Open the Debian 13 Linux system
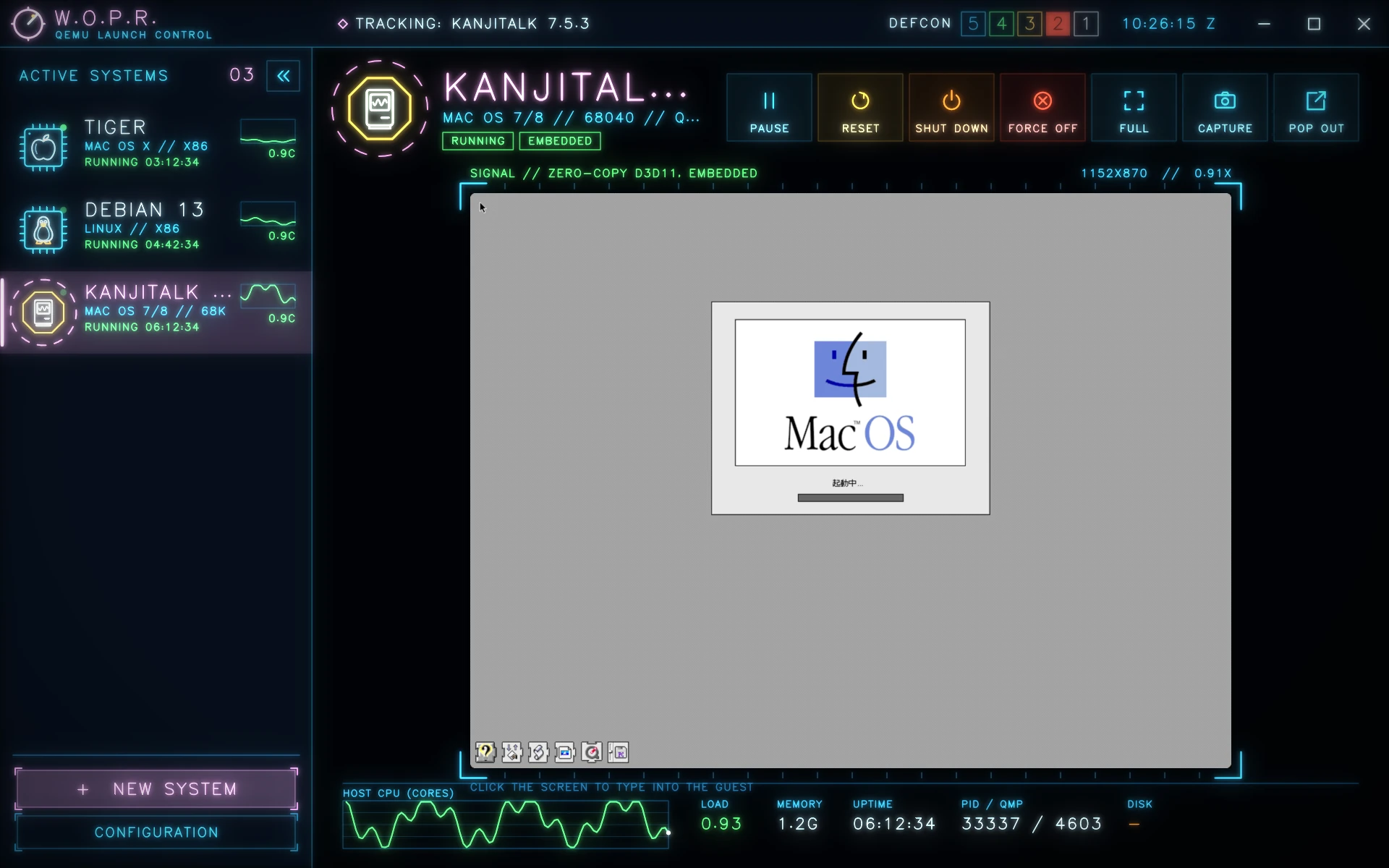This screenshot has width=1389, height=868. (156, 230)
